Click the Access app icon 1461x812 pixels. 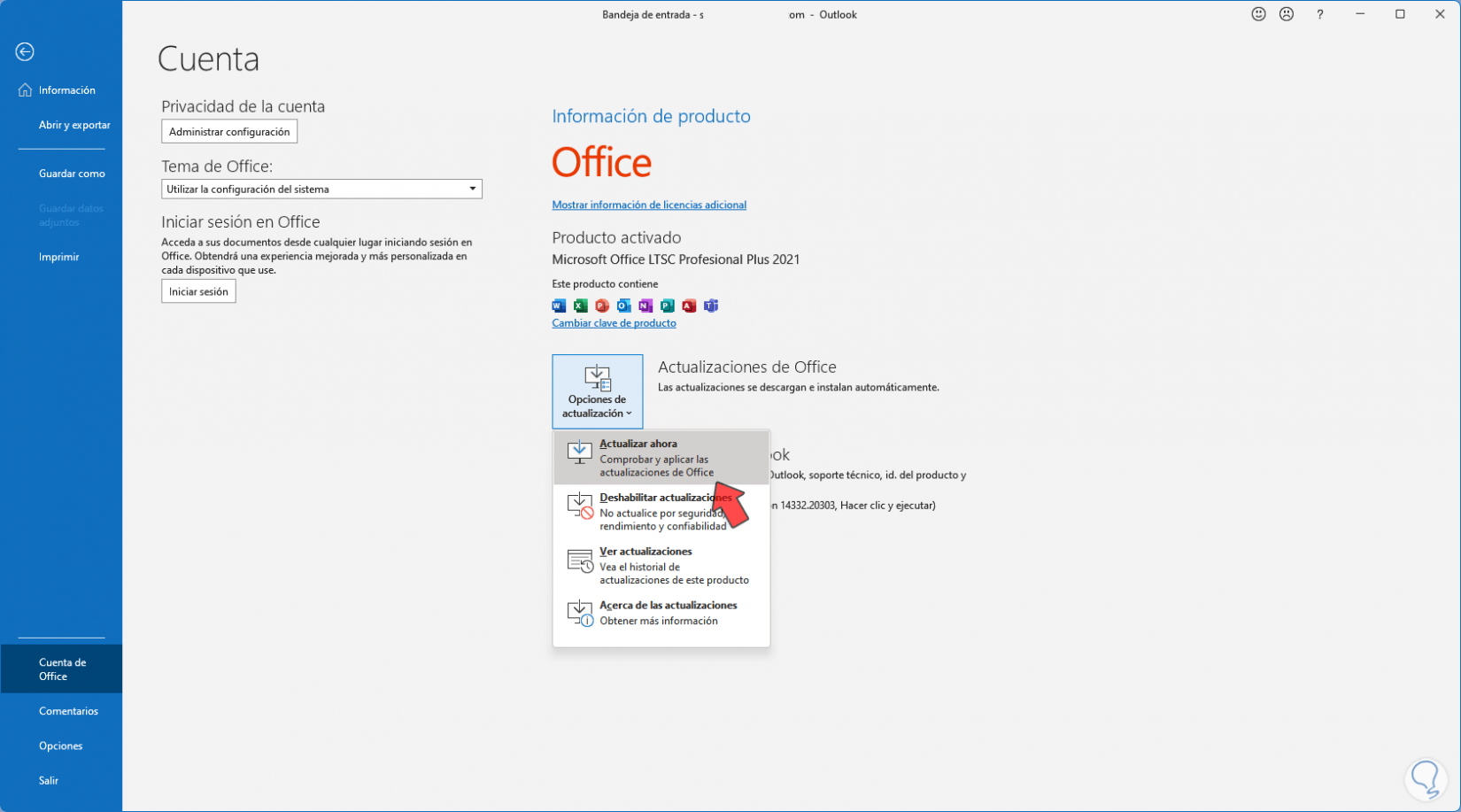tap(689, 305)
